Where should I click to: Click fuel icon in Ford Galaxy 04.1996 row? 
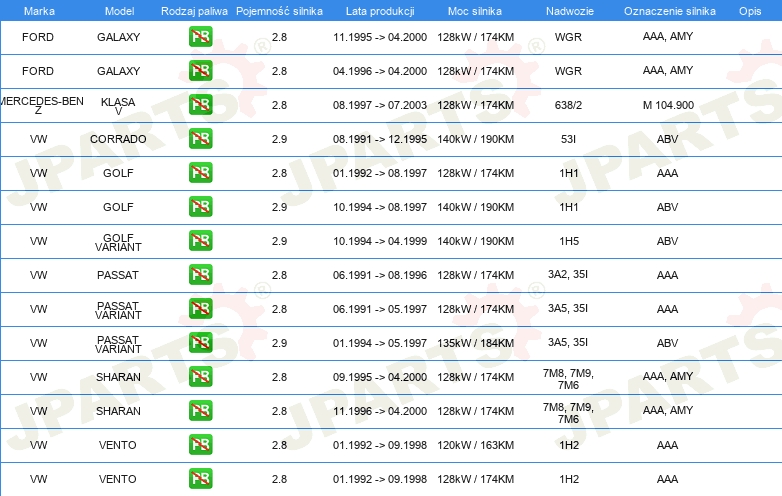click(x=200, y=71)
